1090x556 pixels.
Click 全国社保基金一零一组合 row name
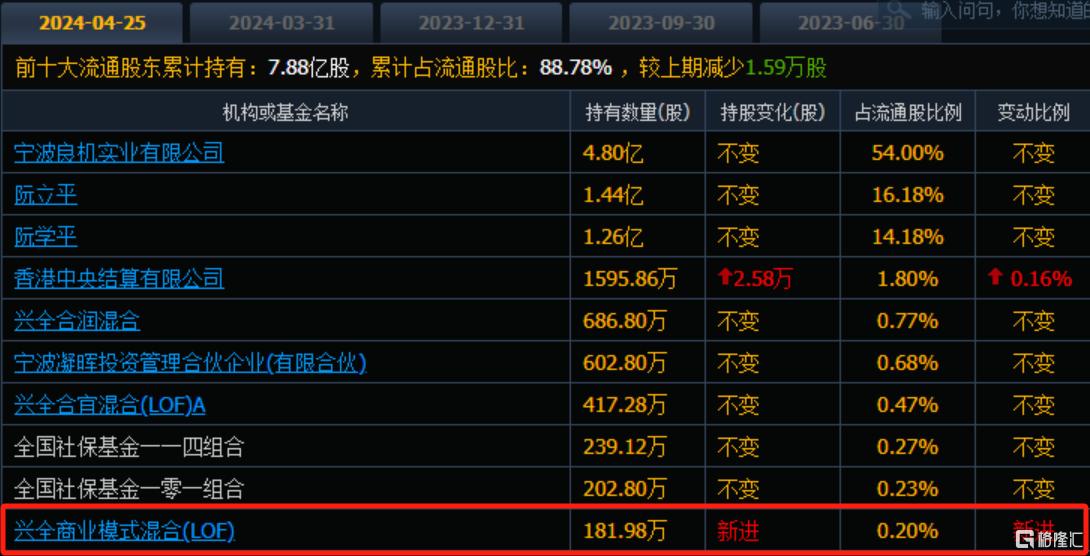coord(129,489)
